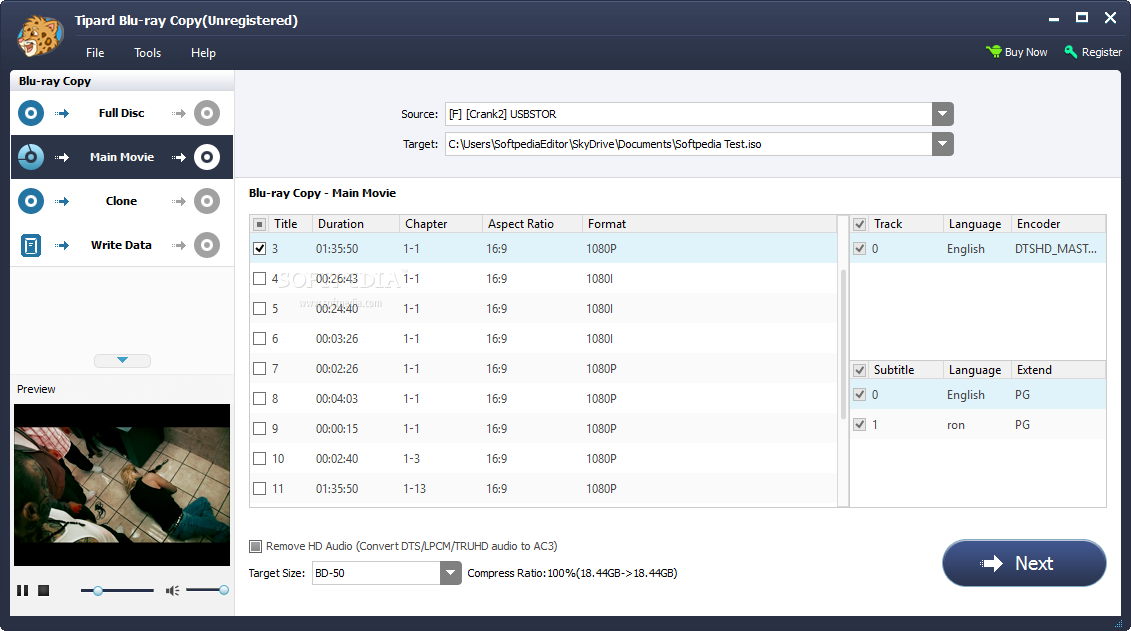
Task: Click the Clone target disc icon
Action: (207, 201)
